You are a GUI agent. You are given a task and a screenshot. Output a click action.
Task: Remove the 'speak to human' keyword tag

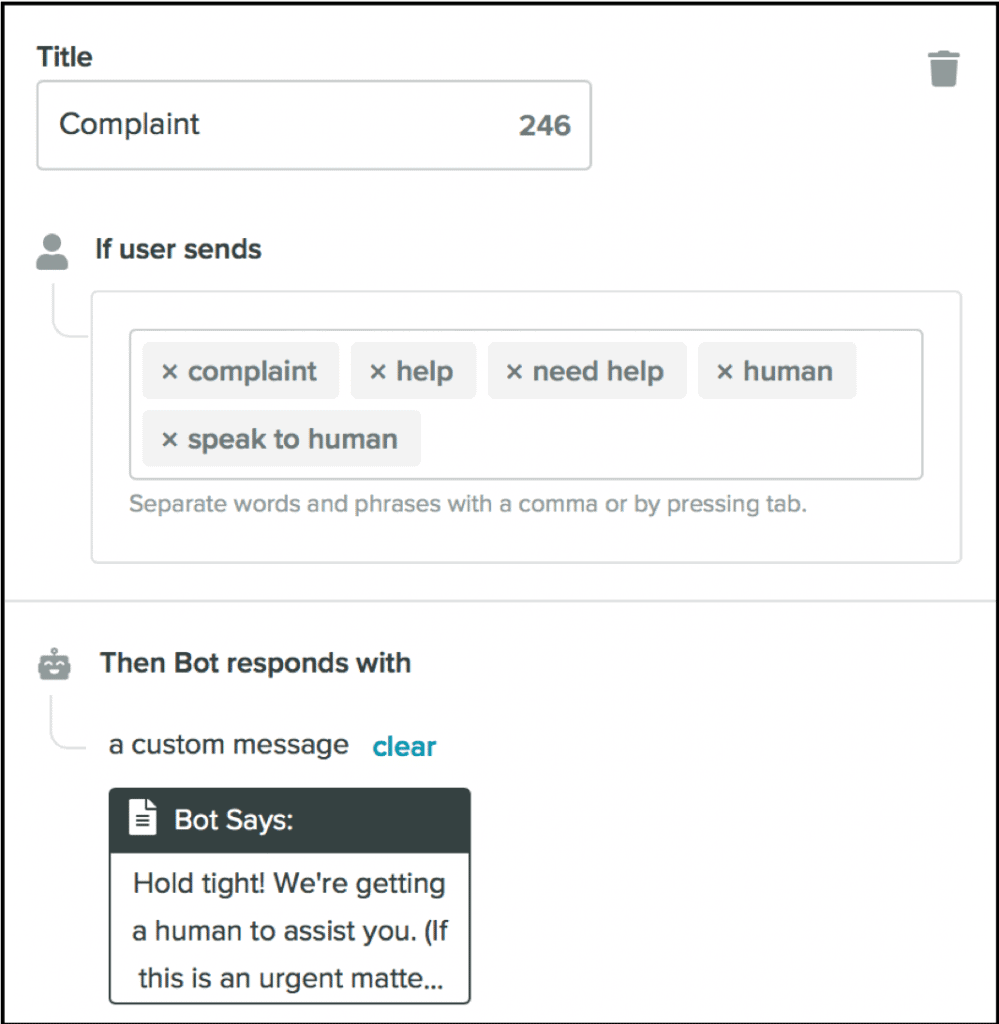[x=170, y=439]
